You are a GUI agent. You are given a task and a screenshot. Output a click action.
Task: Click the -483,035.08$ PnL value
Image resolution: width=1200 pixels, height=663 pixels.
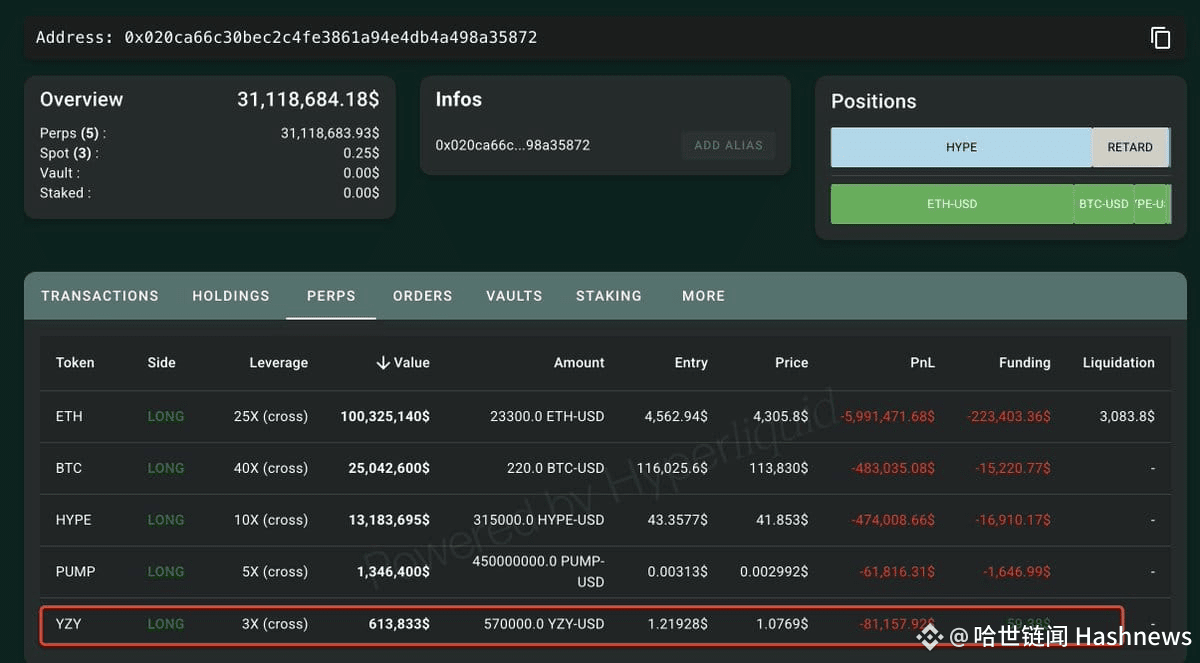click(x=893, y=468)
